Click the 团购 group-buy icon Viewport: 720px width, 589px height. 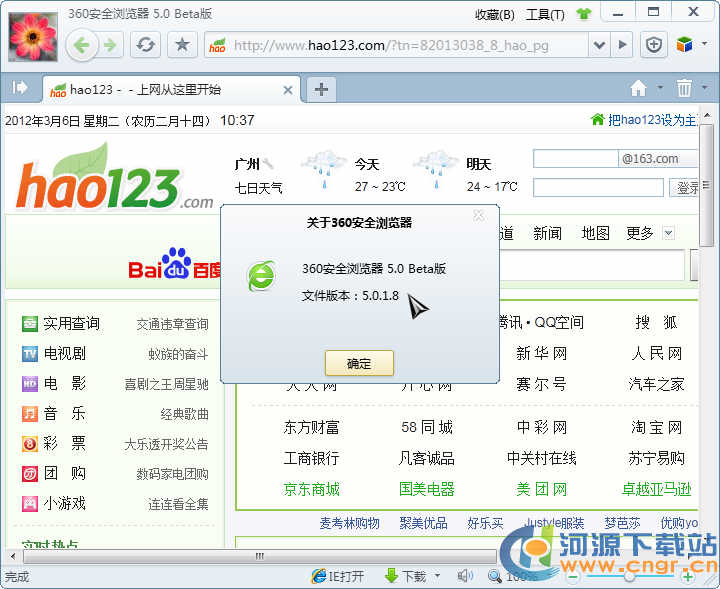[x=30, y=473]
